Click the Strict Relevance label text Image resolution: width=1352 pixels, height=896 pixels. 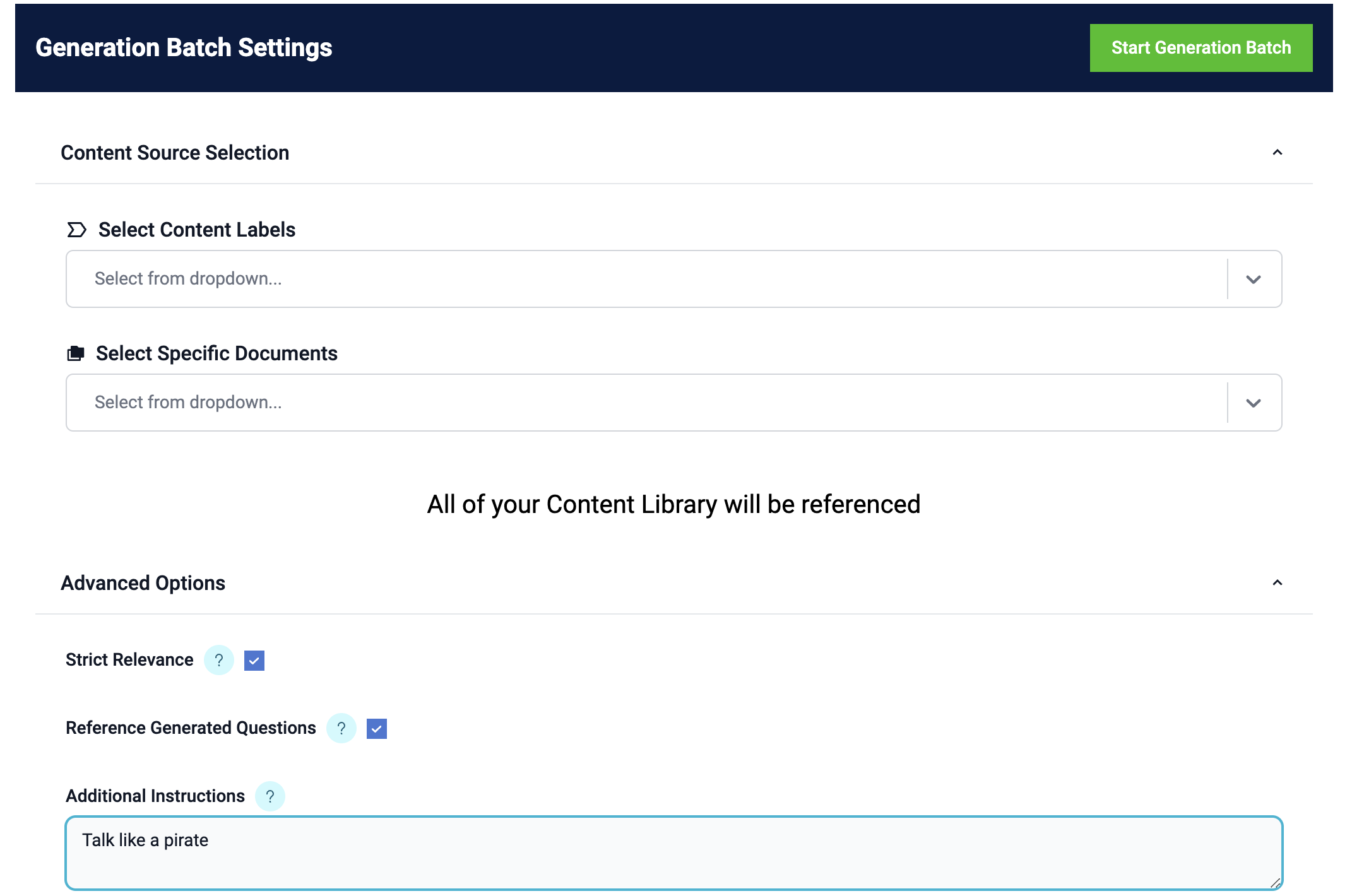(x=129, y=660)
